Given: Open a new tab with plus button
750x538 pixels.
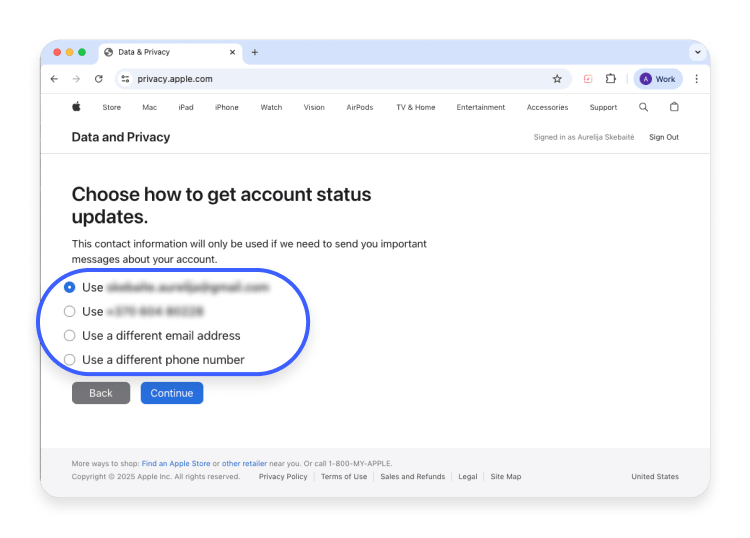Looking at the screenshot, I should pyautogui.click(x=254, y=52).
